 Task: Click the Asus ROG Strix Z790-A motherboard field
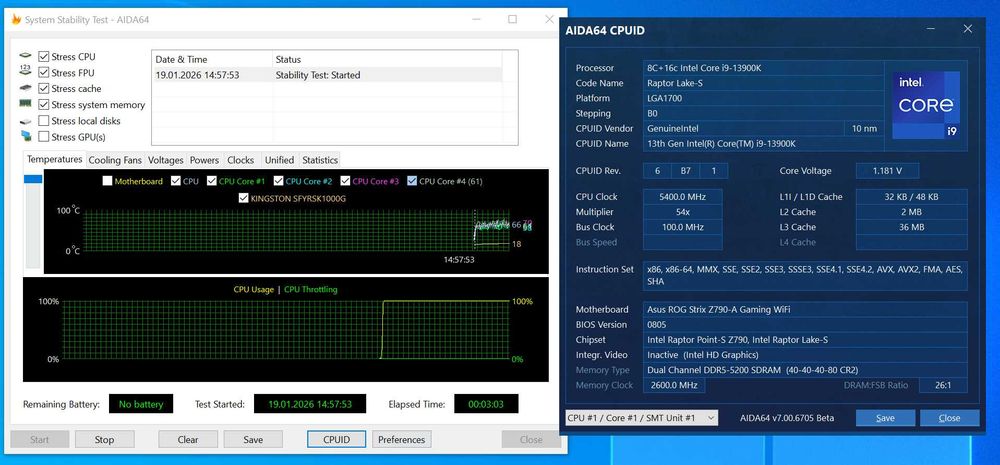pos(805,309)
